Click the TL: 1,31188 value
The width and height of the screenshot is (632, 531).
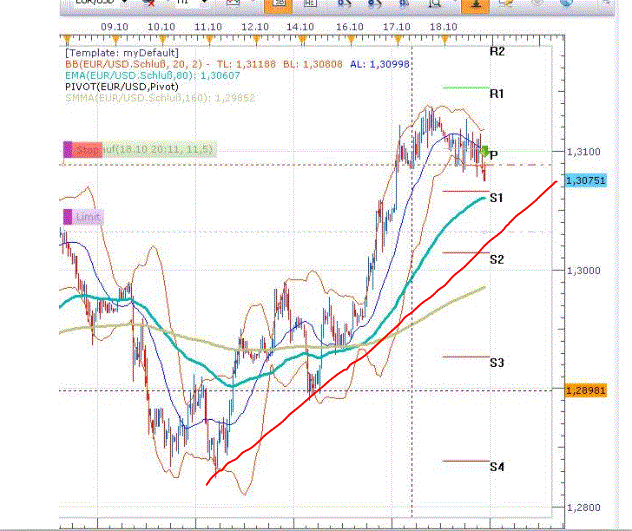pos(246,64)
